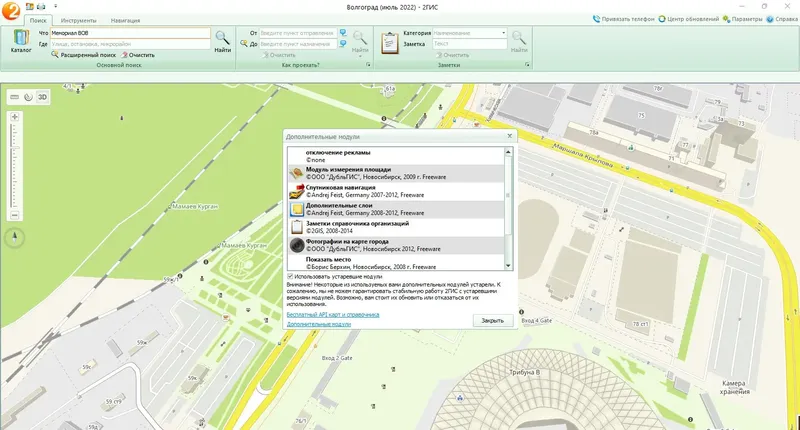The height and width of the screenshot is (430, 800).
Task: Select Спутниковая навигация module in the list
Action: (x=395, y=191)
